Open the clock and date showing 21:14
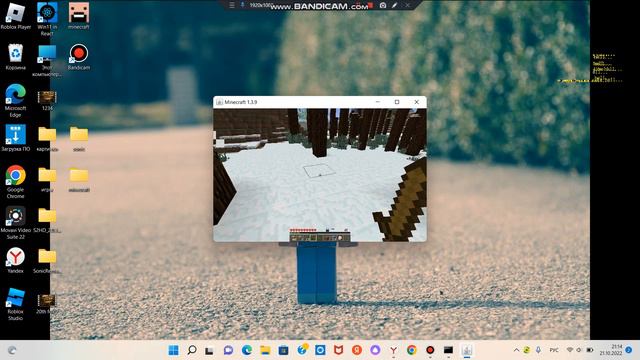The width and height of the screenshot is (640, 360). (x=611, y=350)
